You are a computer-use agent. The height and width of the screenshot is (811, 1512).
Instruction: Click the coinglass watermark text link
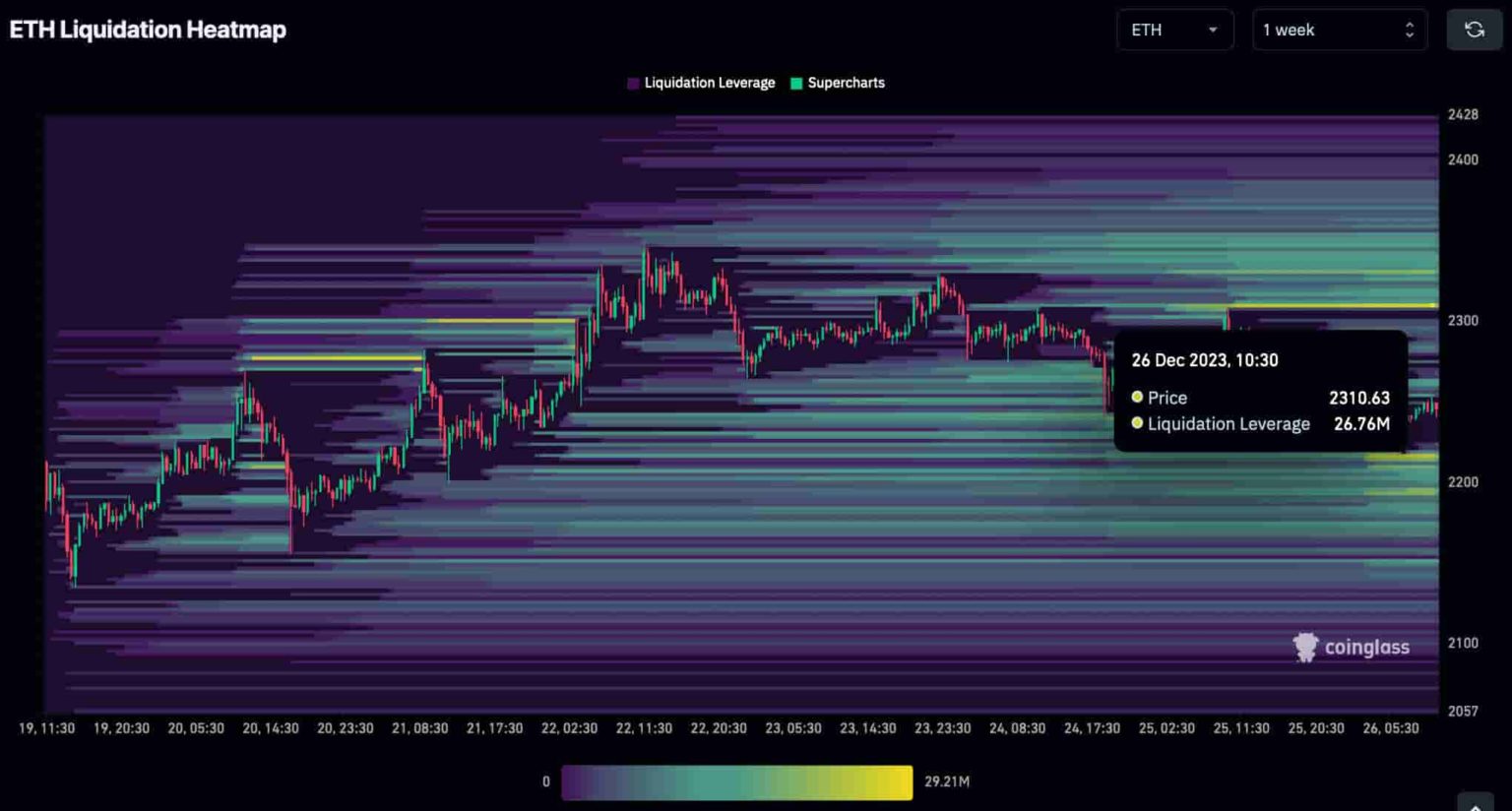tap(1366, 647)
